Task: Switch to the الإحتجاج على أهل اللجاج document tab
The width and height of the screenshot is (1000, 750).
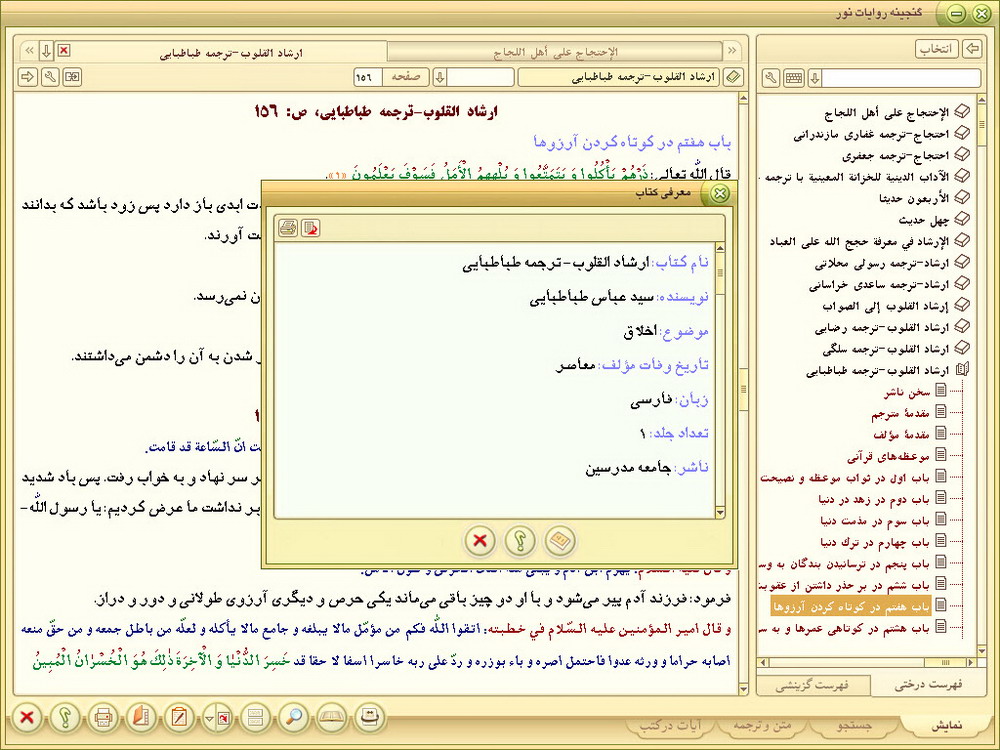Action: [555, 52]
